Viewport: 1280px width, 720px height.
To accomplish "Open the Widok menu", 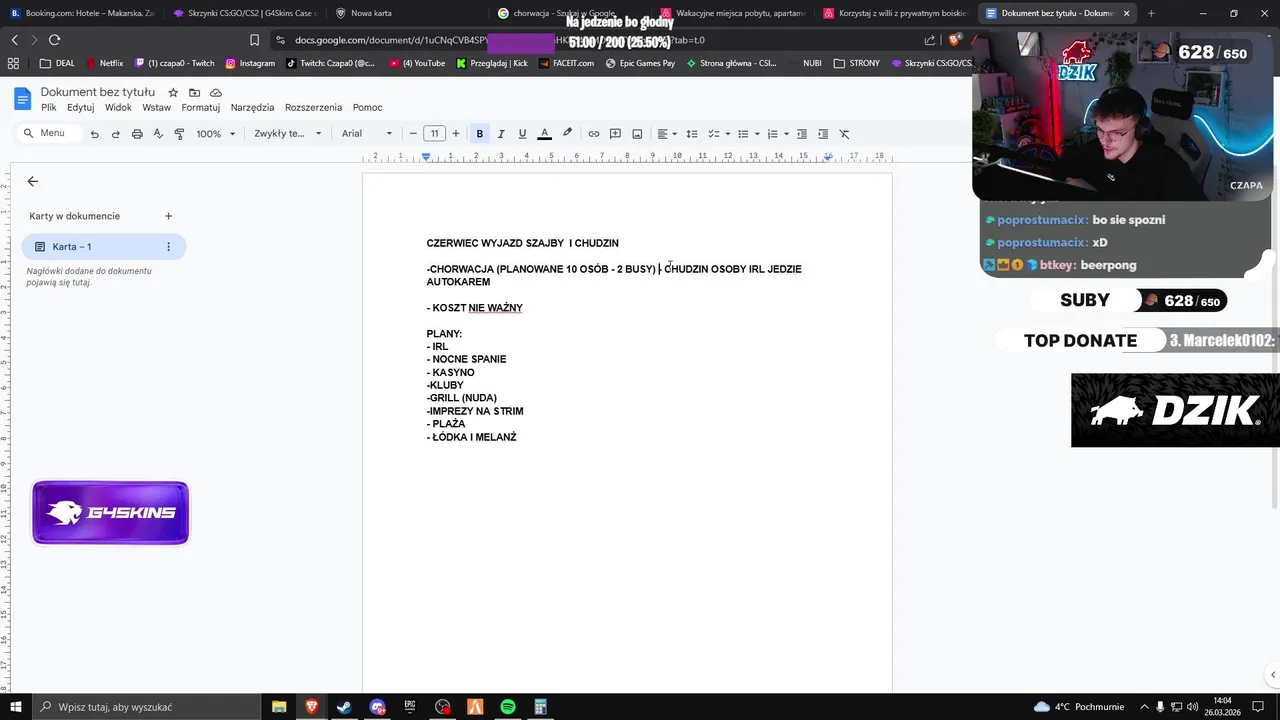I will (118, 108).
